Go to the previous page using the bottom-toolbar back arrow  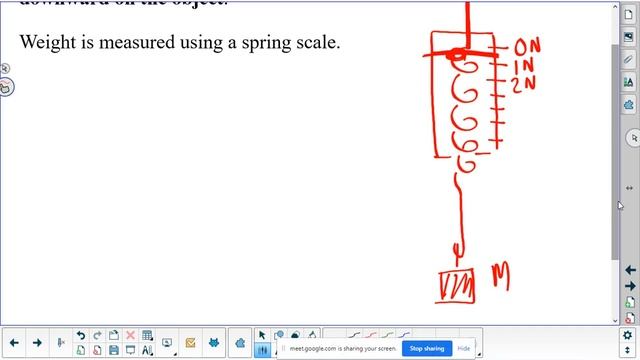click(x=14, y=343)
